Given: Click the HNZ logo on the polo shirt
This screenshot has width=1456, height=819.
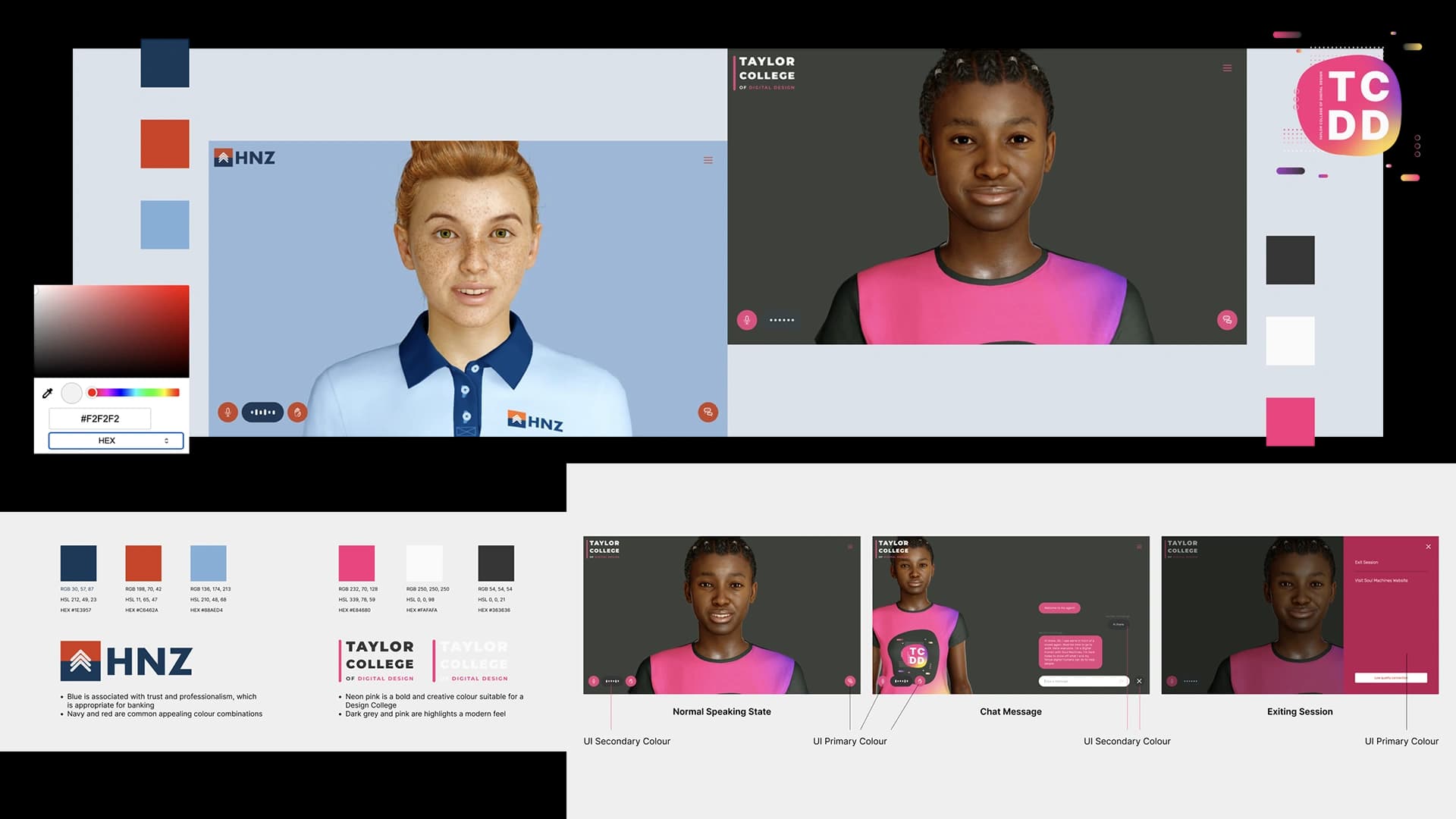Looking at the screenshot, I should click(x=535, y=422).
